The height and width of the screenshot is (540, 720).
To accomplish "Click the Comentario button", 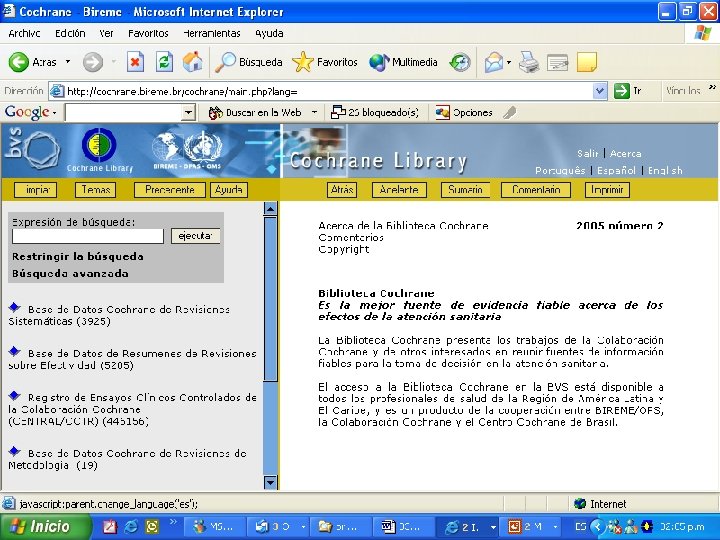I will (536, 190).
